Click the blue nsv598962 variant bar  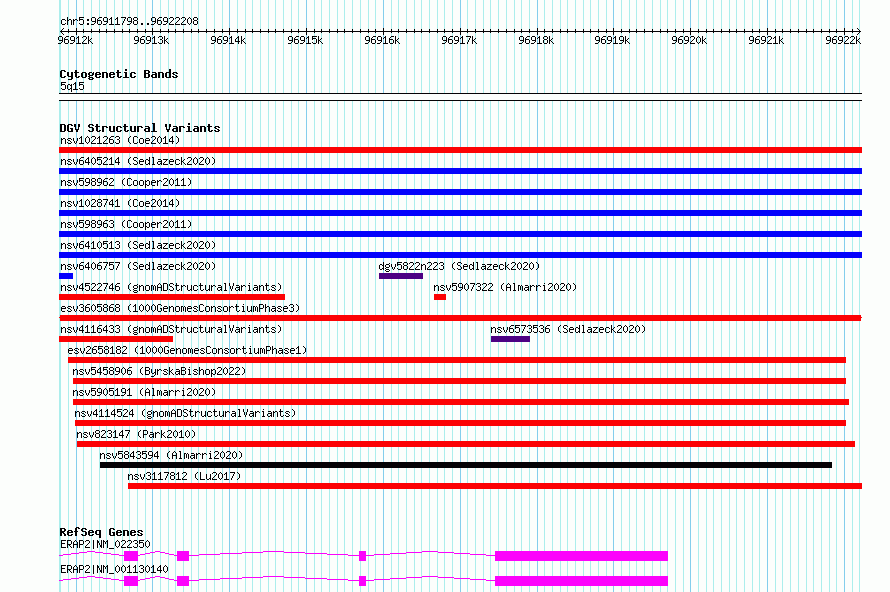[460, 192]
